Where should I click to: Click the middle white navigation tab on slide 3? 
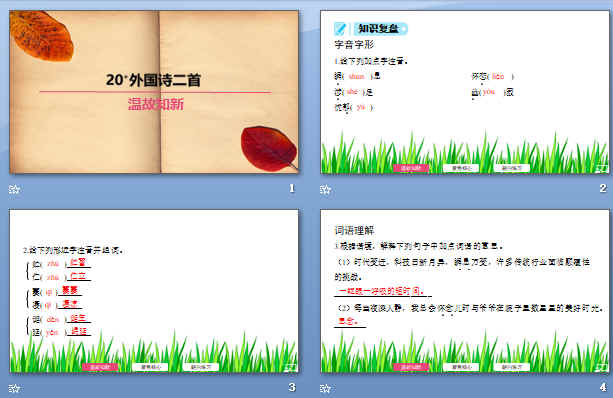(x=151, y=367)
